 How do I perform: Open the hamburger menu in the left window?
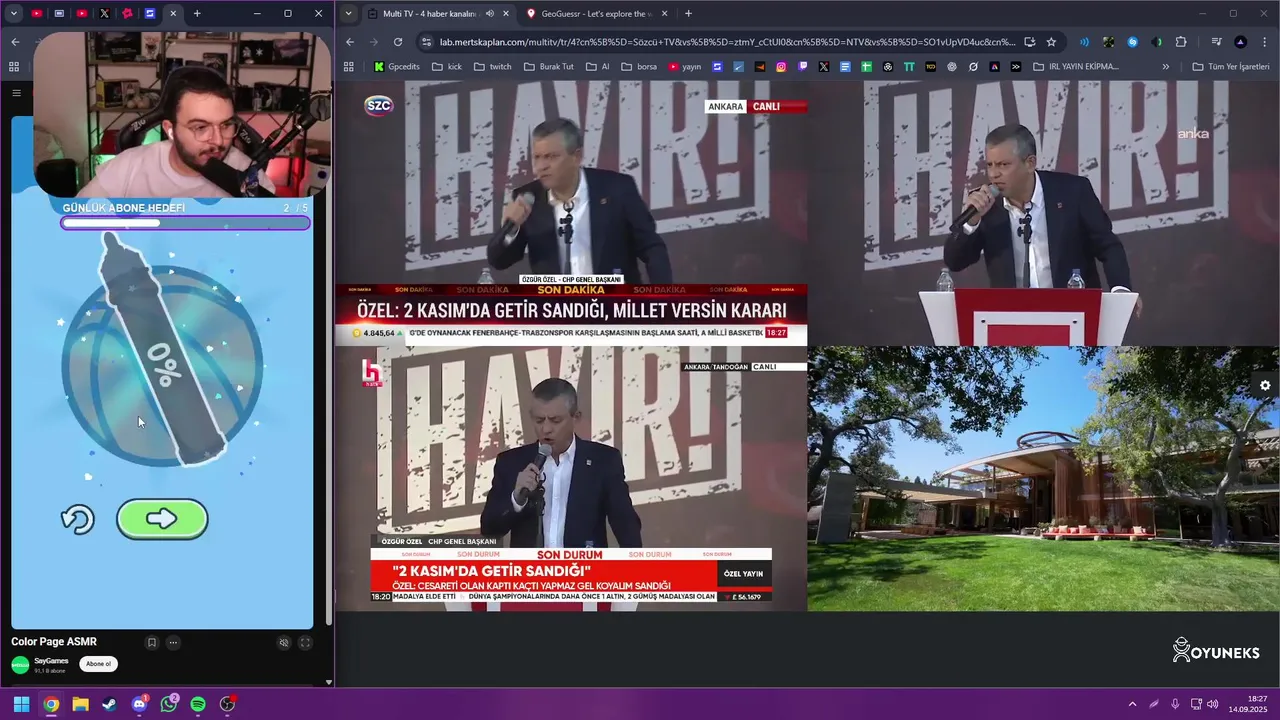pyautogui.click(x=16, y=93)
